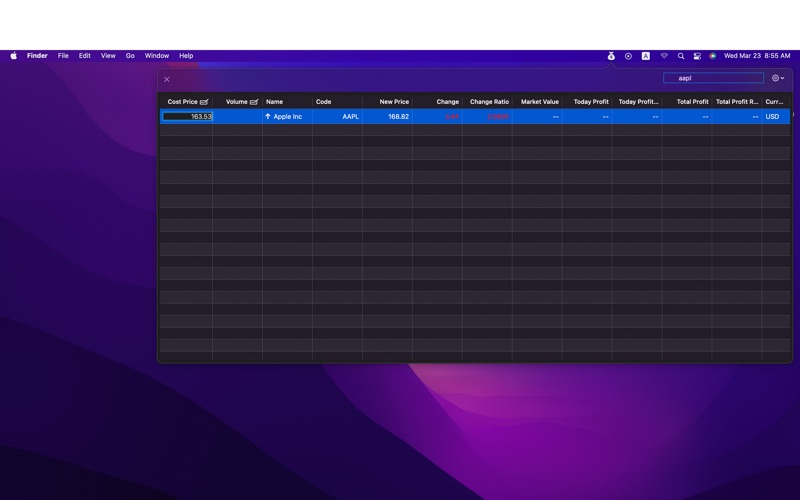This screenshot has height=500, width=800.
Task: Click the Apple logo menu
Action: [x=13, y=56]
